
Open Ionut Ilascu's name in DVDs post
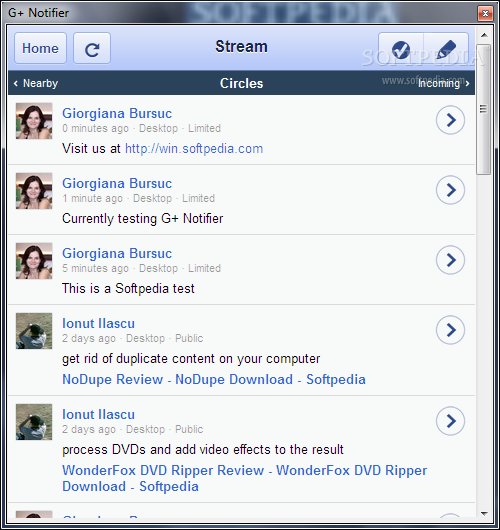click(98, 414)
